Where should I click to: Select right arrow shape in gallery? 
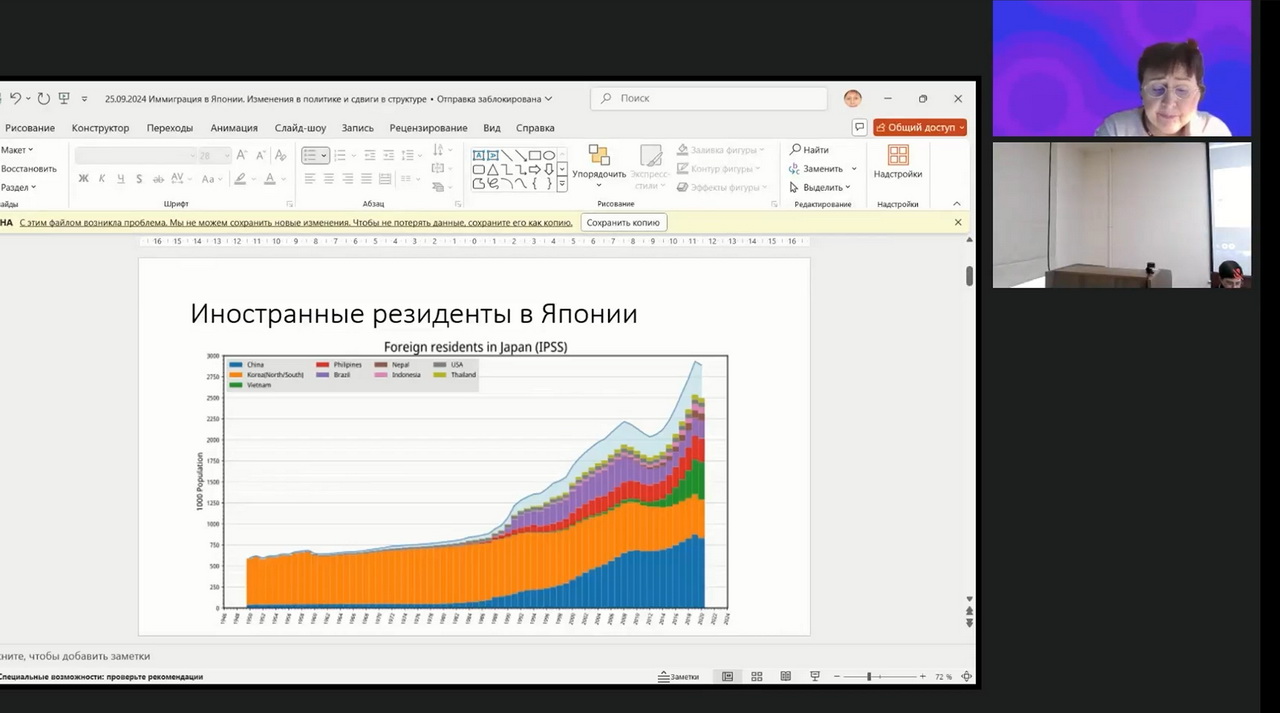click(x=534, y=170)
